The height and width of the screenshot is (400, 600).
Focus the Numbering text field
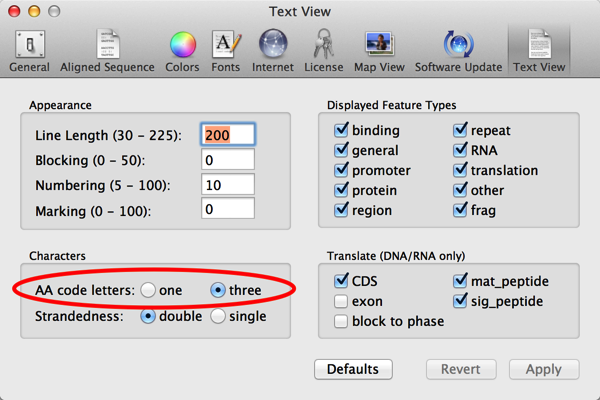click(x=228, y=185)
